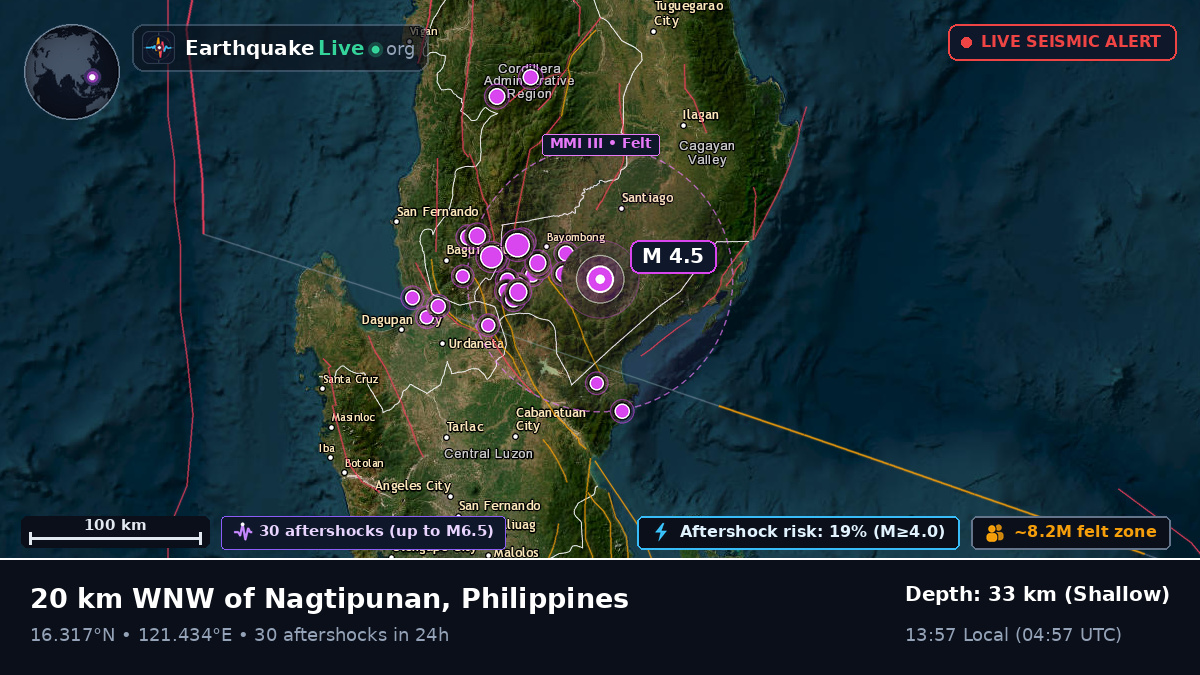This screenshot has height=675, width=1200.
Task: Click the 13:57 Local (04:57 UTC) timestamp
Action: click(x=1013, y=635)
